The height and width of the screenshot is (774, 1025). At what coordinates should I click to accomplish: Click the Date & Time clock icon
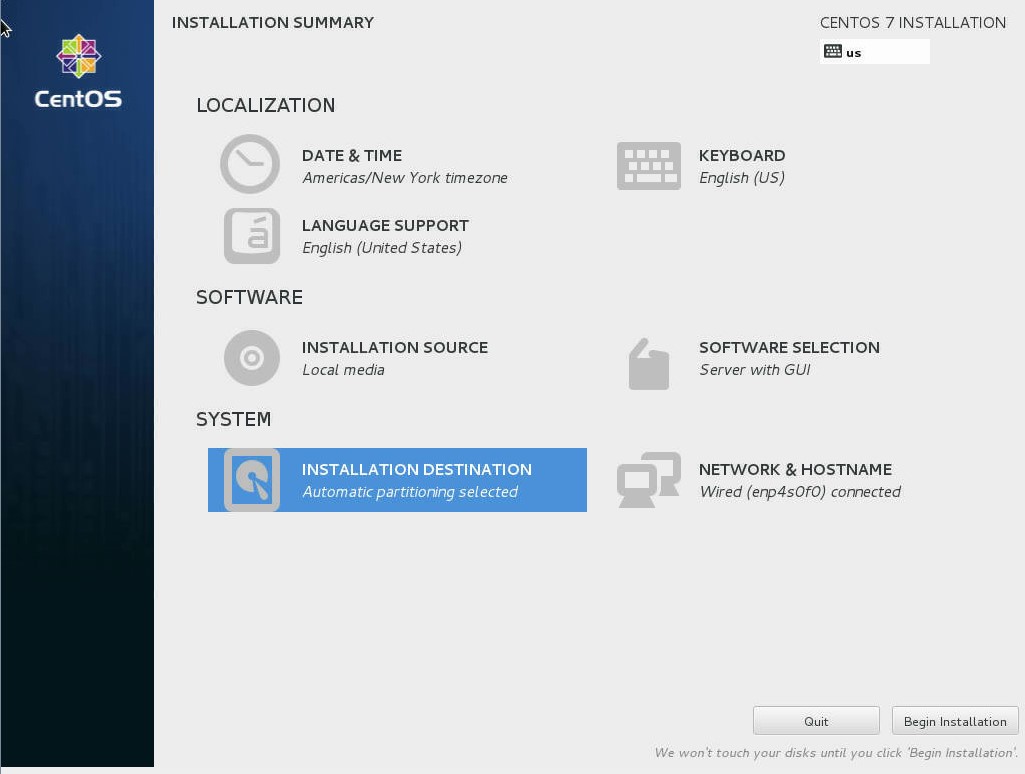pos(250,164)
